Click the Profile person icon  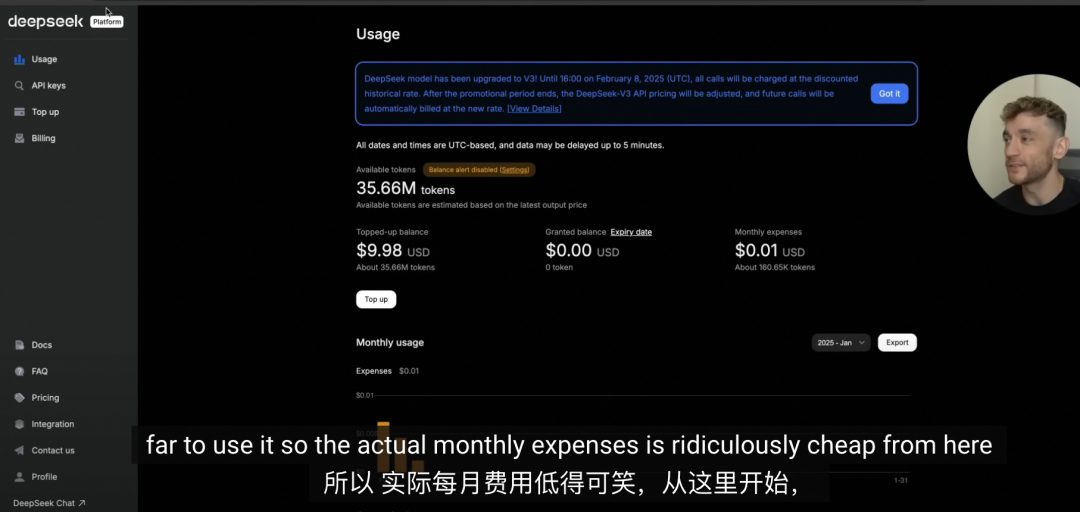pyautogui.click(x=19, y=477)
